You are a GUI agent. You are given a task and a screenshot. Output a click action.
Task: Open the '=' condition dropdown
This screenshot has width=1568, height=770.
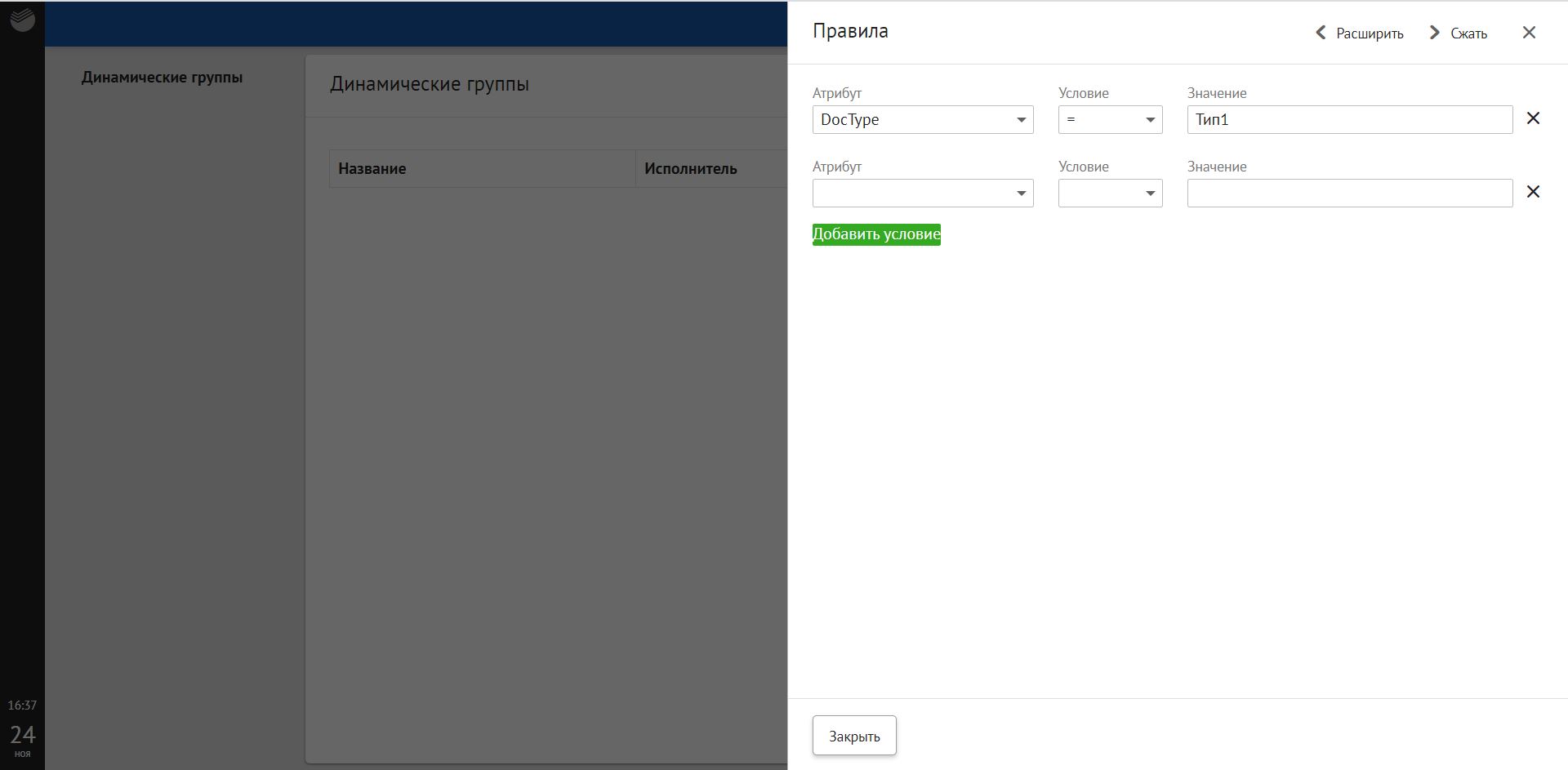pyautogui.click(x=1109, y=120)
